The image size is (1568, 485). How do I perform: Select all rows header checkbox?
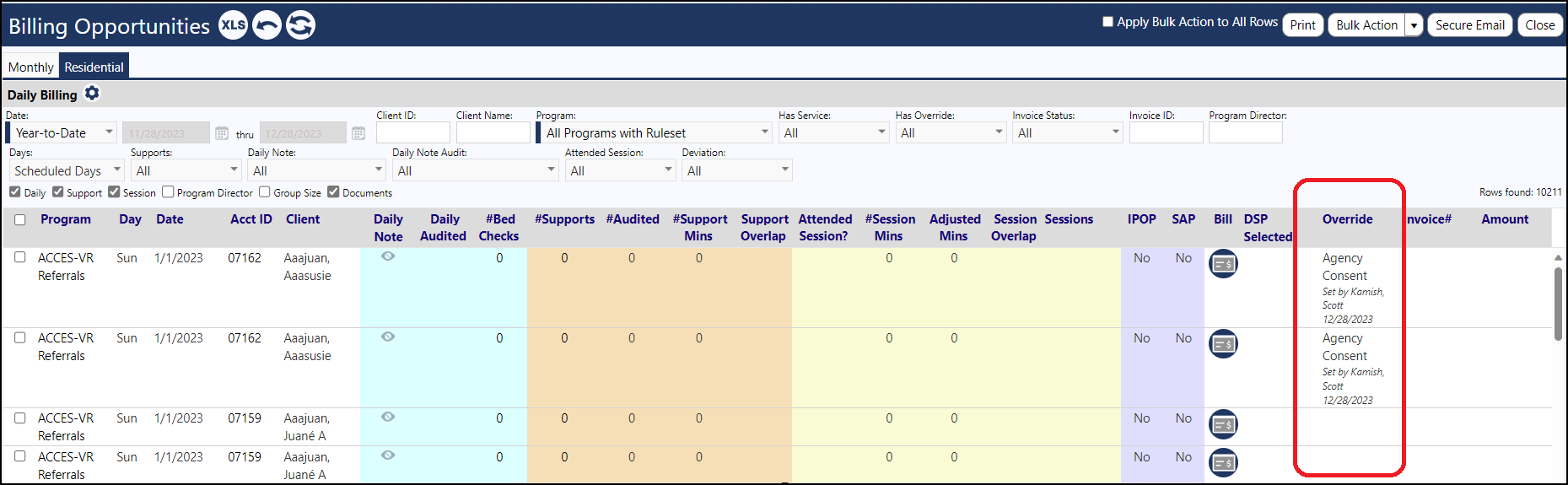20,219
